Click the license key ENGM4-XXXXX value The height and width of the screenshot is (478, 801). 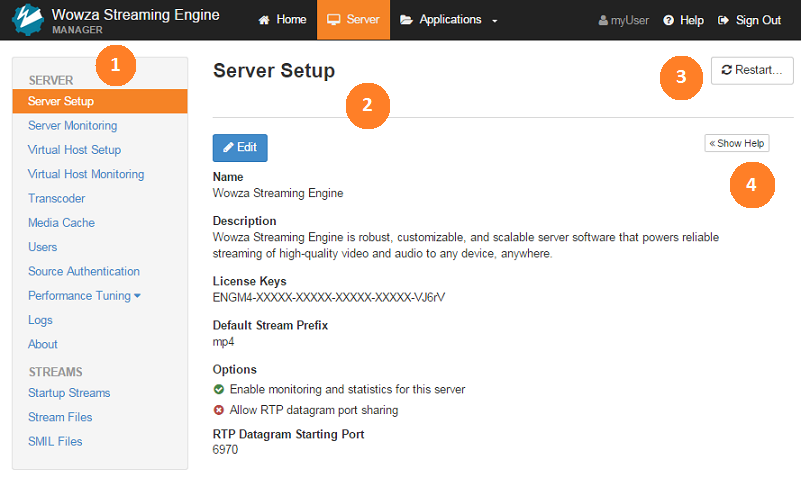329,297
